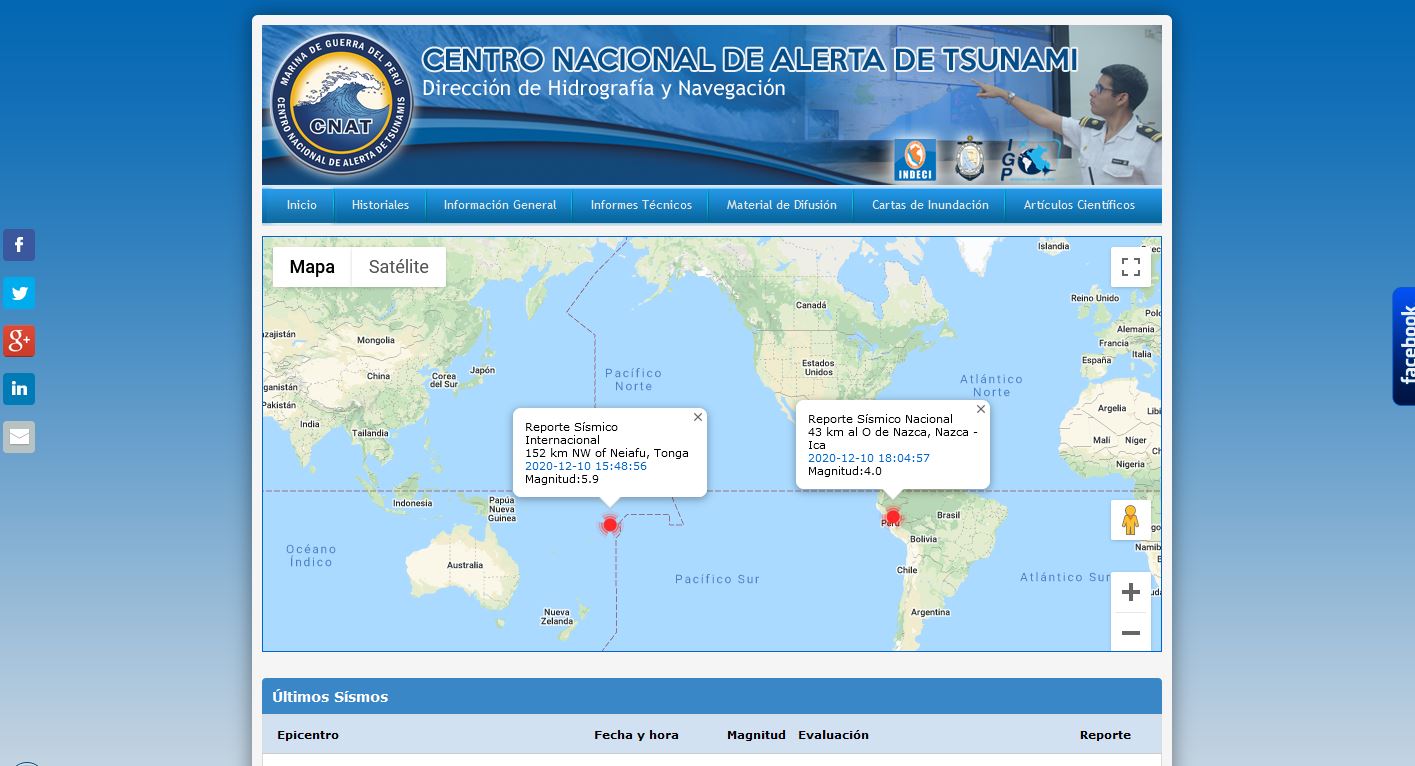Open the Tonga quake 2020-12-10 15:48:56 link

(585, 466)
